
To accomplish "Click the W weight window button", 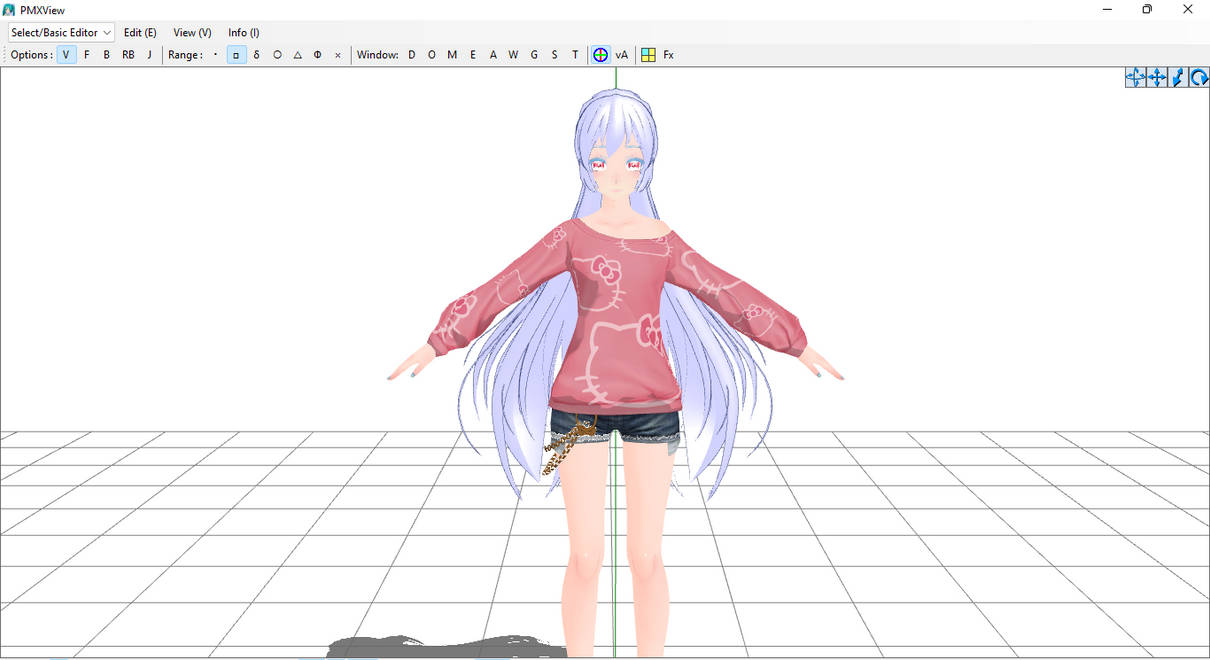I will click(x=513, y=55).
